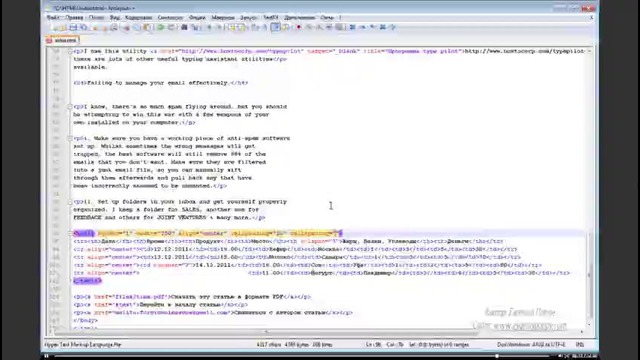Toggle synchronized horizontal scrolling
This screenshot has height=360, width=640.
point(242,27)
